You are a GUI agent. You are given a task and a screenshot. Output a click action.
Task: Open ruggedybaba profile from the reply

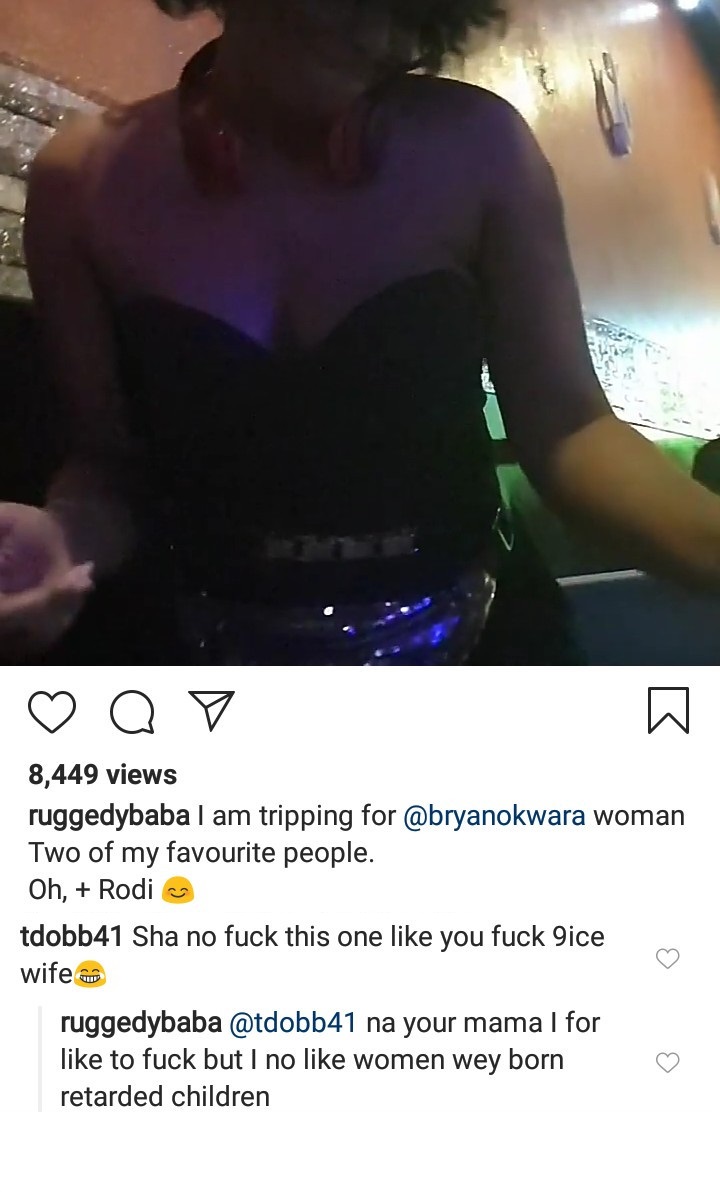pyautogui.click(x=141, y=1023)
